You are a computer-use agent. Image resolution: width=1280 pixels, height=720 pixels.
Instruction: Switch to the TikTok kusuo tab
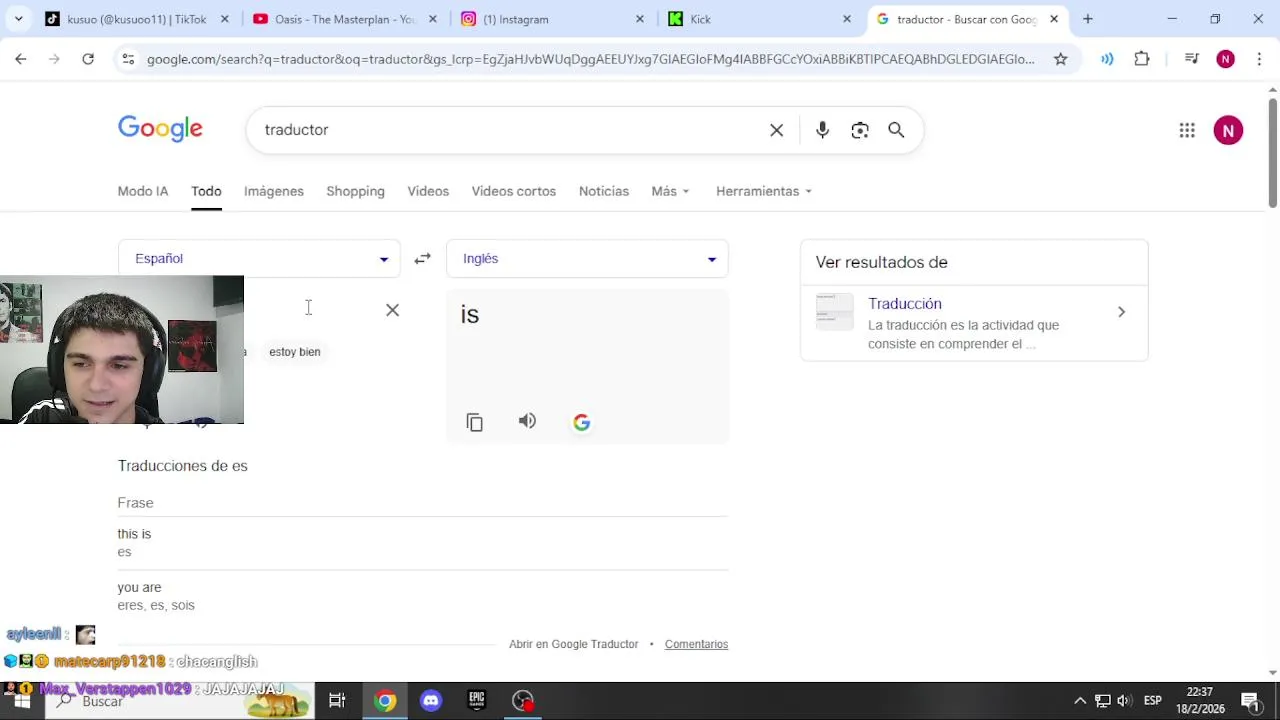(x=137, y=19)
